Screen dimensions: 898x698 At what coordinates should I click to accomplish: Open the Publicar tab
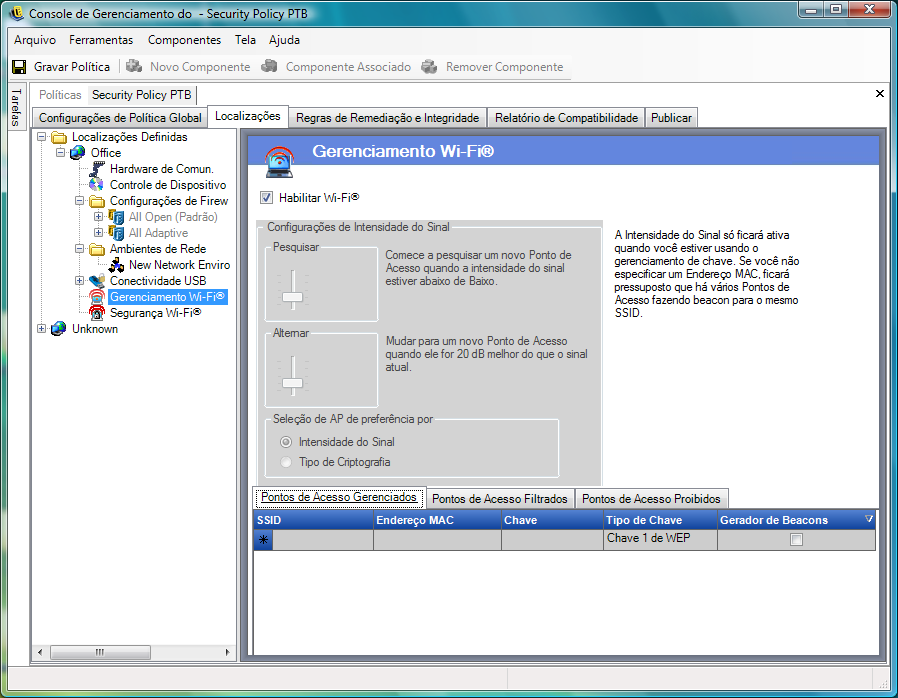pos(671,118)
